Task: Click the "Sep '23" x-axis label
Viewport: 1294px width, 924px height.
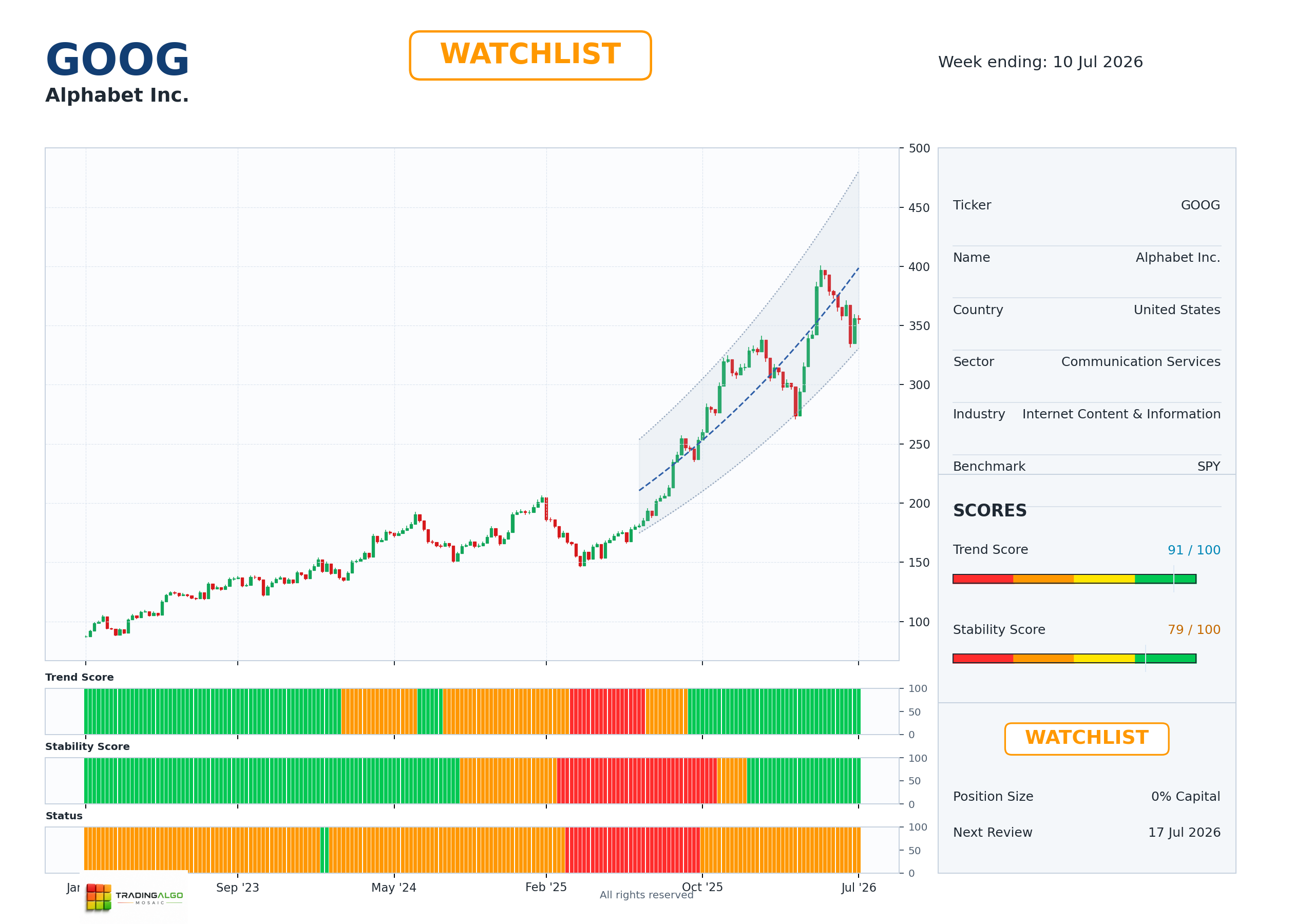Action: pyautogui.click(x=237, y=888)
